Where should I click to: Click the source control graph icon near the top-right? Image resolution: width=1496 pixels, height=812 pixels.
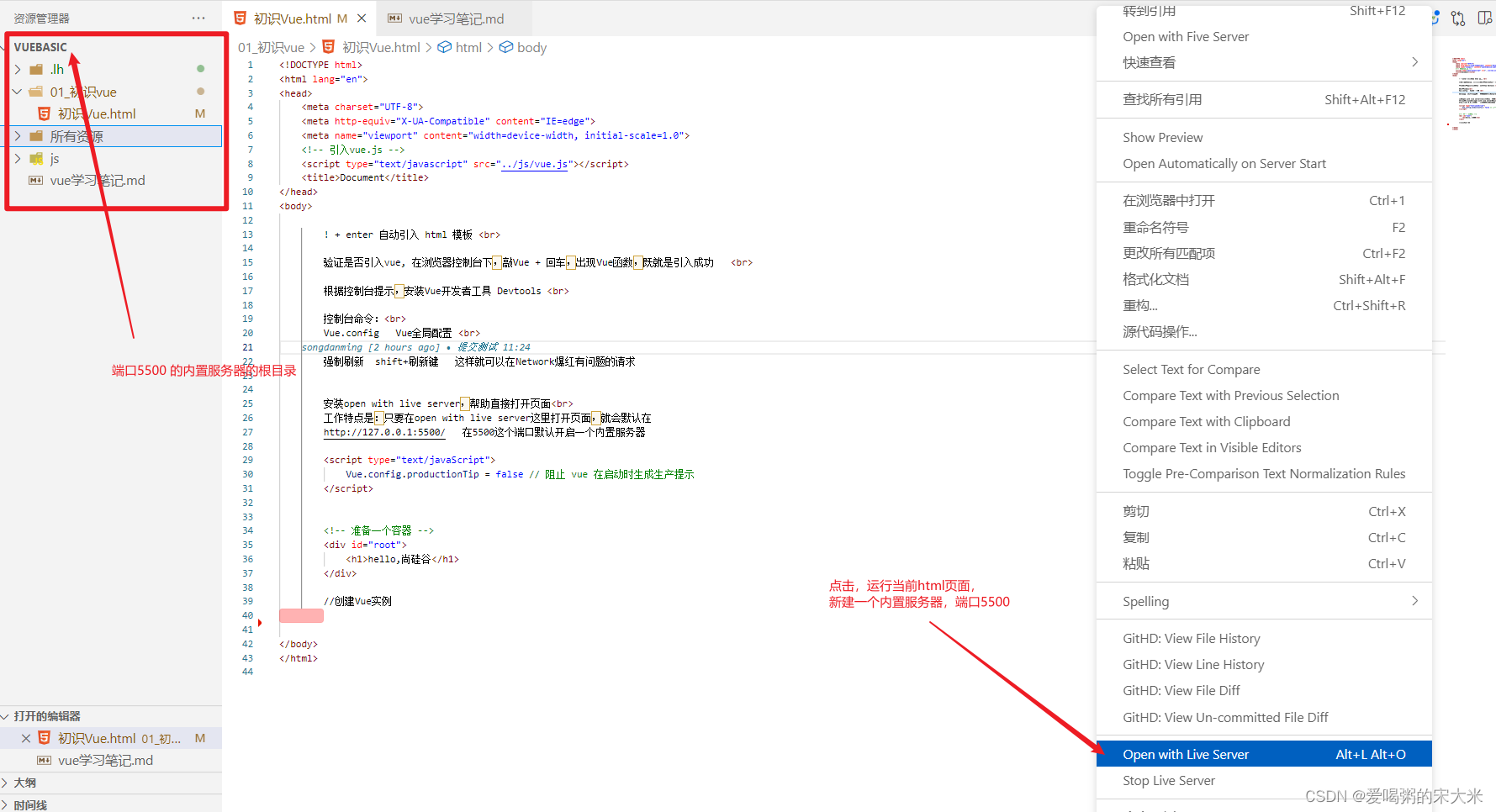pos(1457,18)
